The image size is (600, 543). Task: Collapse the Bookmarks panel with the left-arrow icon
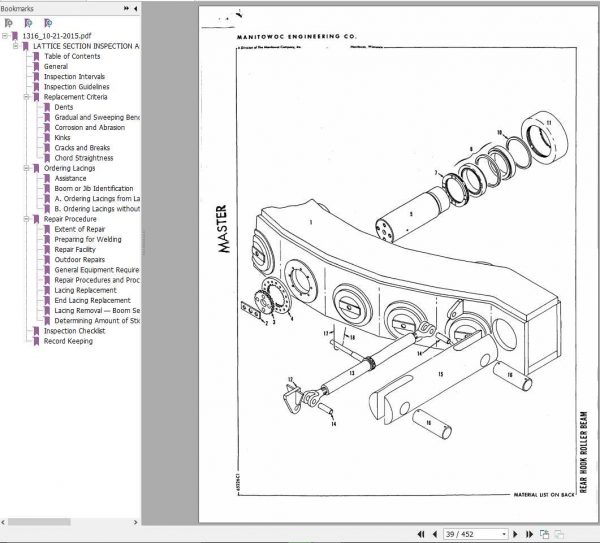[x=135, y=8]
